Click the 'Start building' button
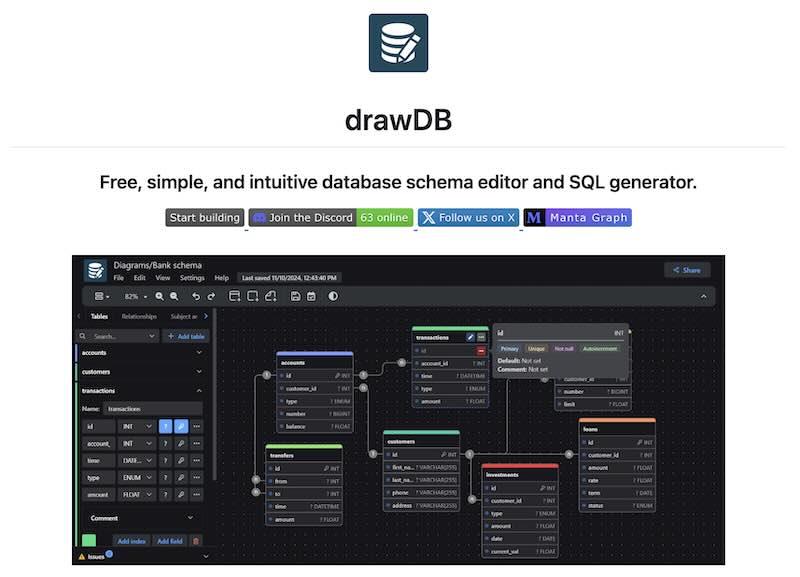The width and height of the screenshot is (800, 577). tap(205, 217)
